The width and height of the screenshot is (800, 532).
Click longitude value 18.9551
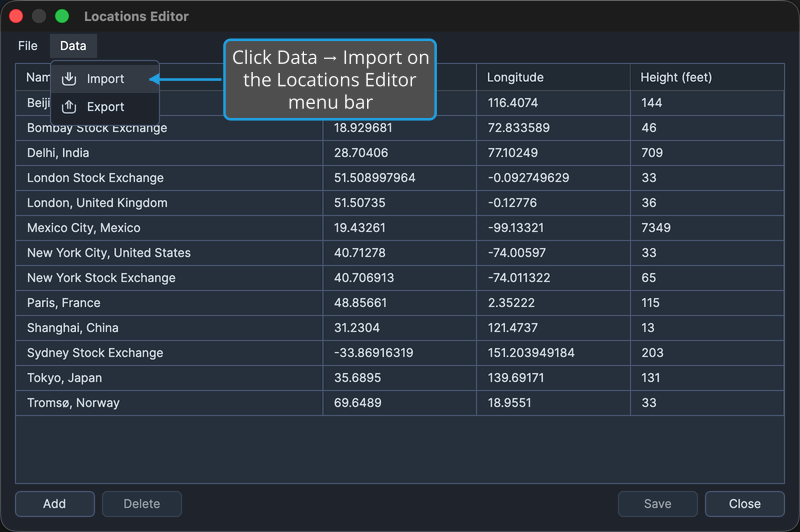(x=509, y=403)
